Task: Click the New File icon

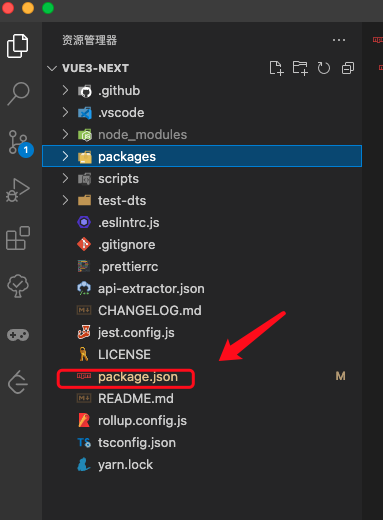Action: (x=276, y=68)
